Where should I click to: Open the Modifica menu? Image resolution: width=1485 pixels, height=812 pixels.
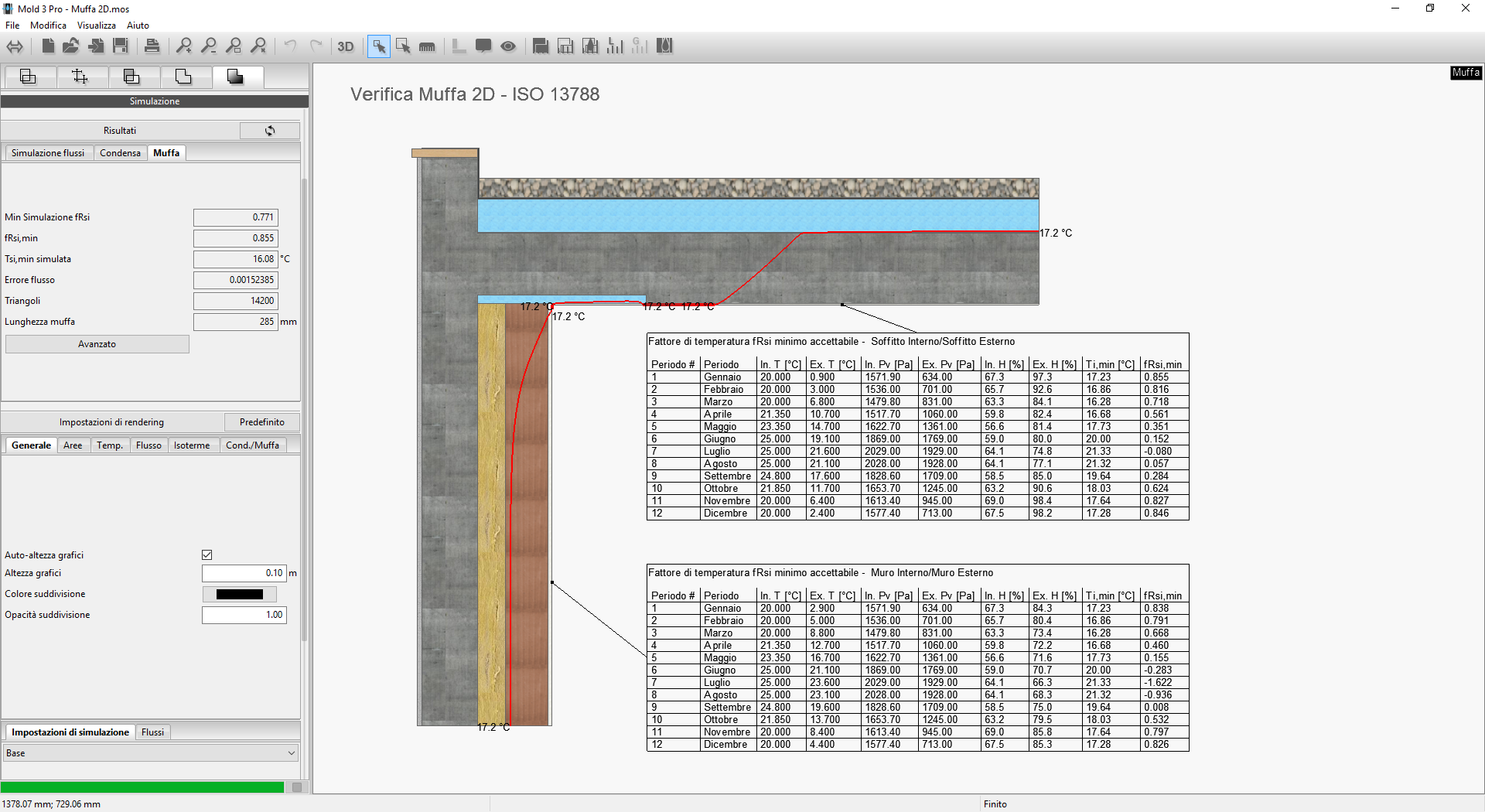[48, 26]
